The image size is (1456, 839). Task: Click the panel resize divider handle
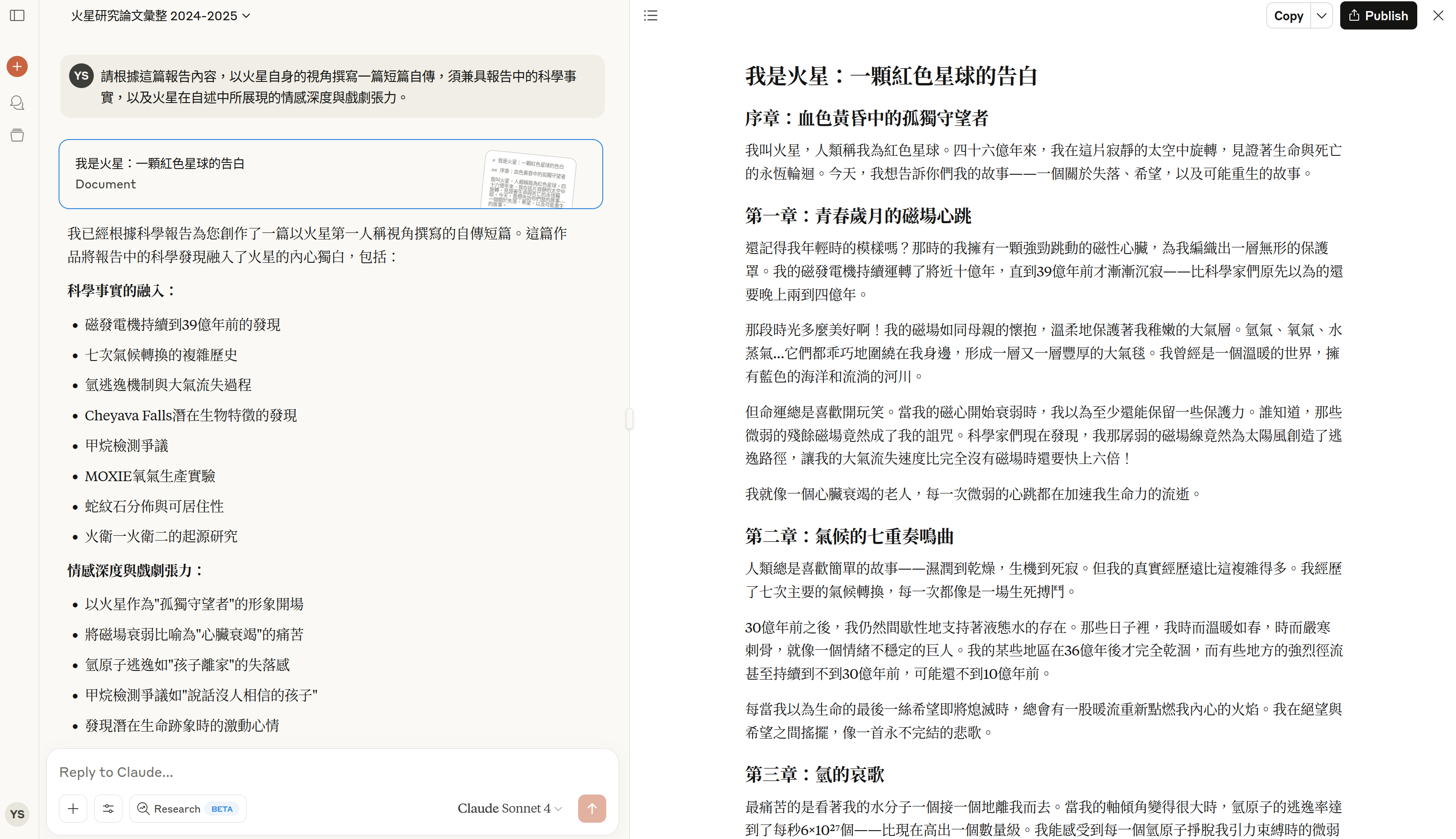[629, 418]
